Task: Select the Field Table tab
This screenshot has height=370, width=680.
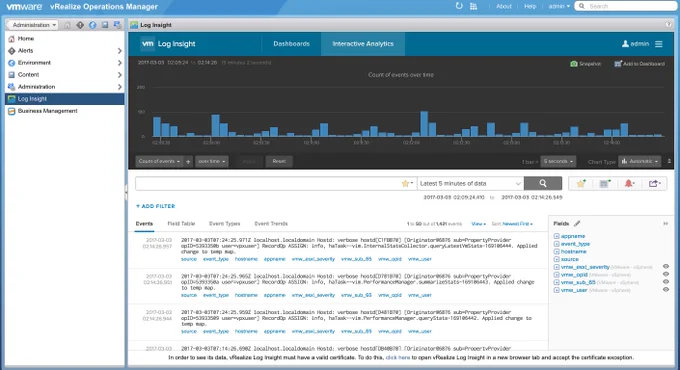Action: pyautogui.click(x=181, y=224)
